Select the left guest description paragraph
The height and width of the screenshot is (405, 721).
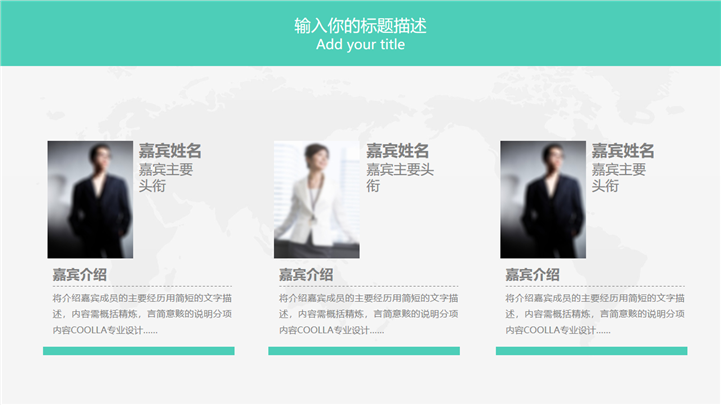[x=142, y=314]
